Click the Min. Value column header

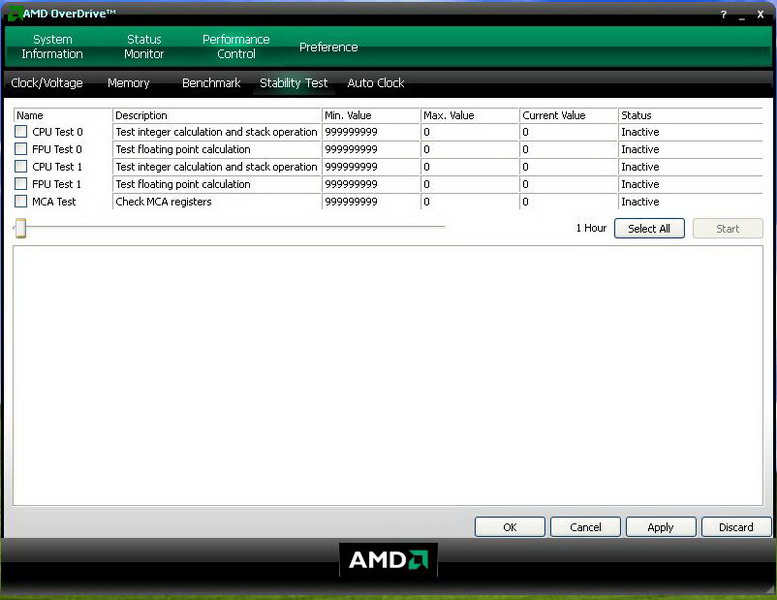[371, 115]
